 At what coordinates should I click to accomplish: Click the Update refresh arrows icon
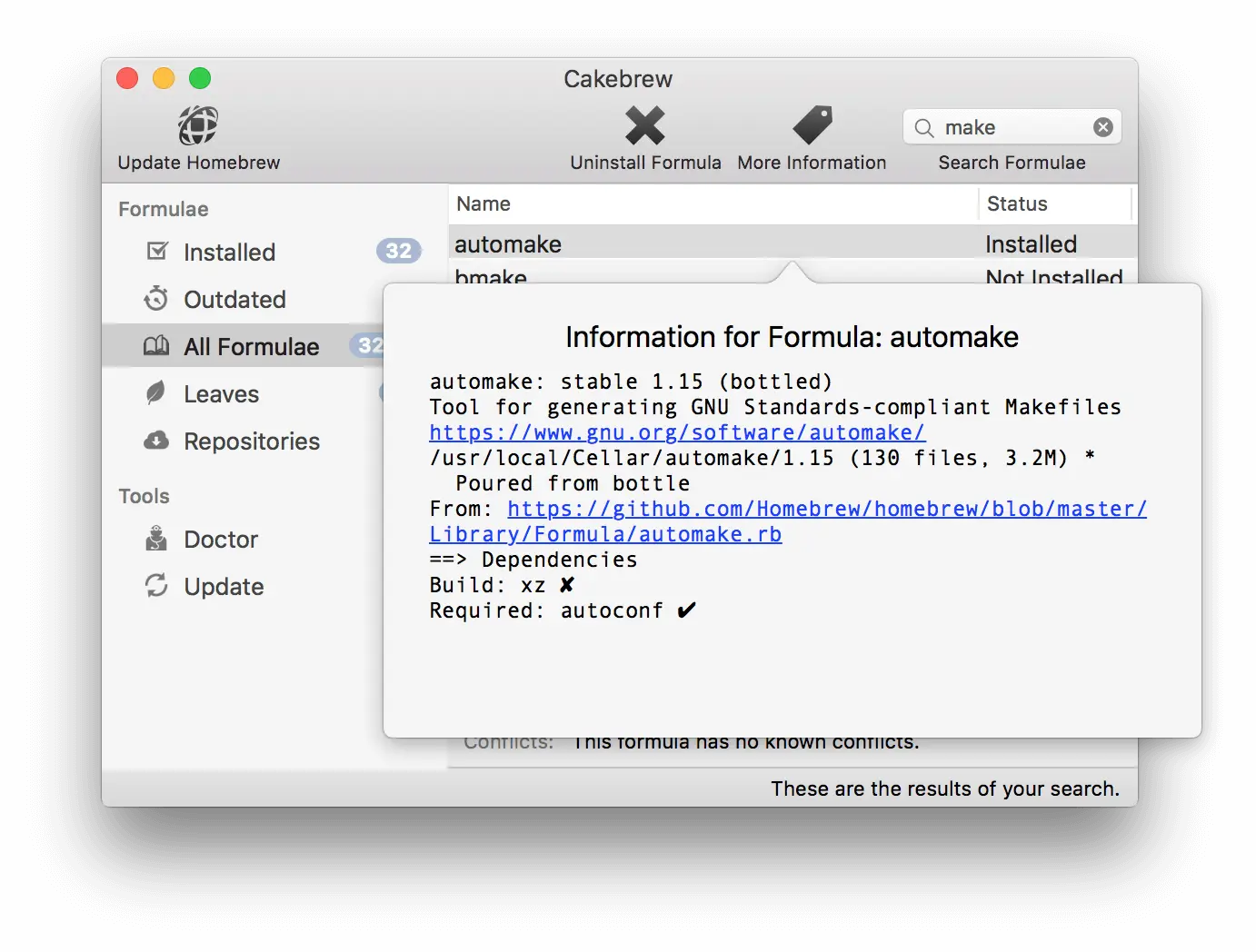[x=156, y=586]
